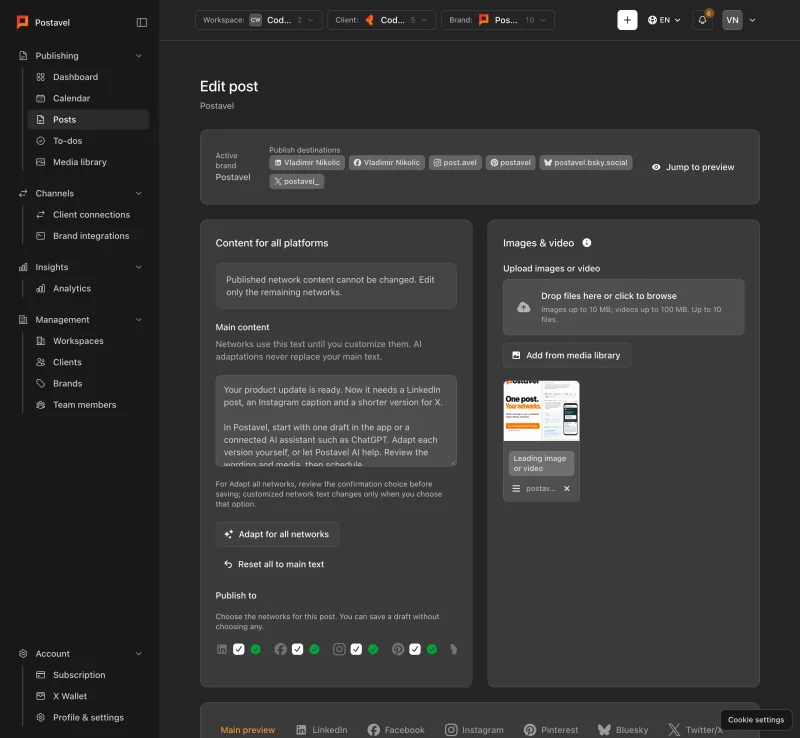Image resolution: width=800 pixels, height=738 pixels.
Task: Click inside the Main content text area
Action: click(x=336, y=421)
